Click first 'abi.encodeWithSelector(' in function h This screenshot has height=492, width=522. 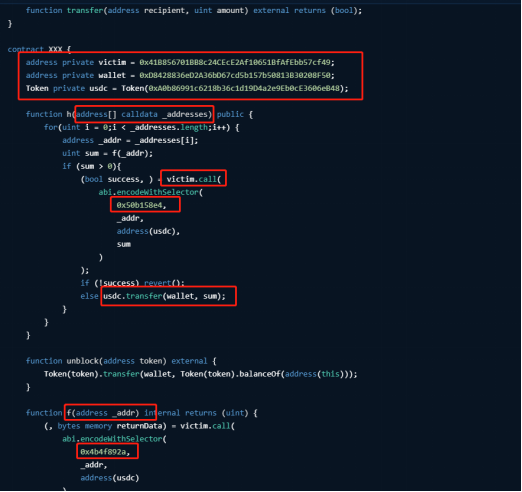[151, 192]
